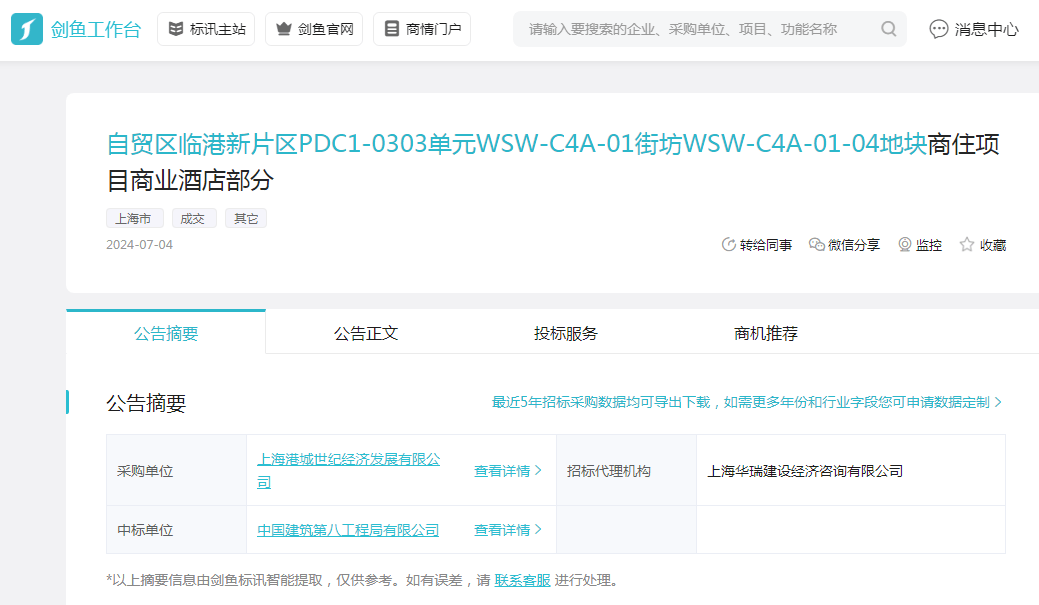Open 商情门户 button
Screen dimensions: 1039x605
422,29
